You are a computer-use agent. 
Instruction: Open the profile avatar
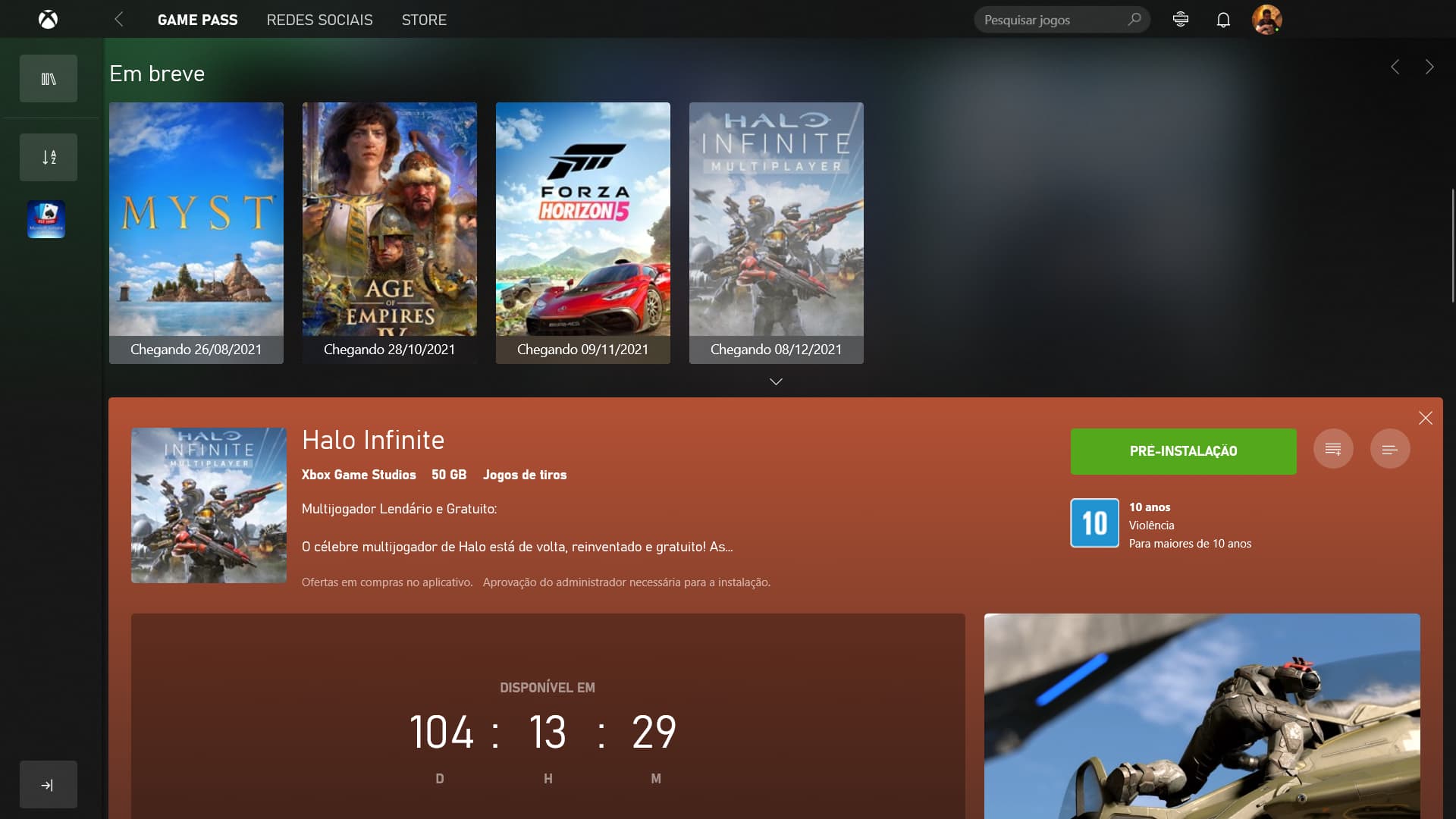point(1266,20)
